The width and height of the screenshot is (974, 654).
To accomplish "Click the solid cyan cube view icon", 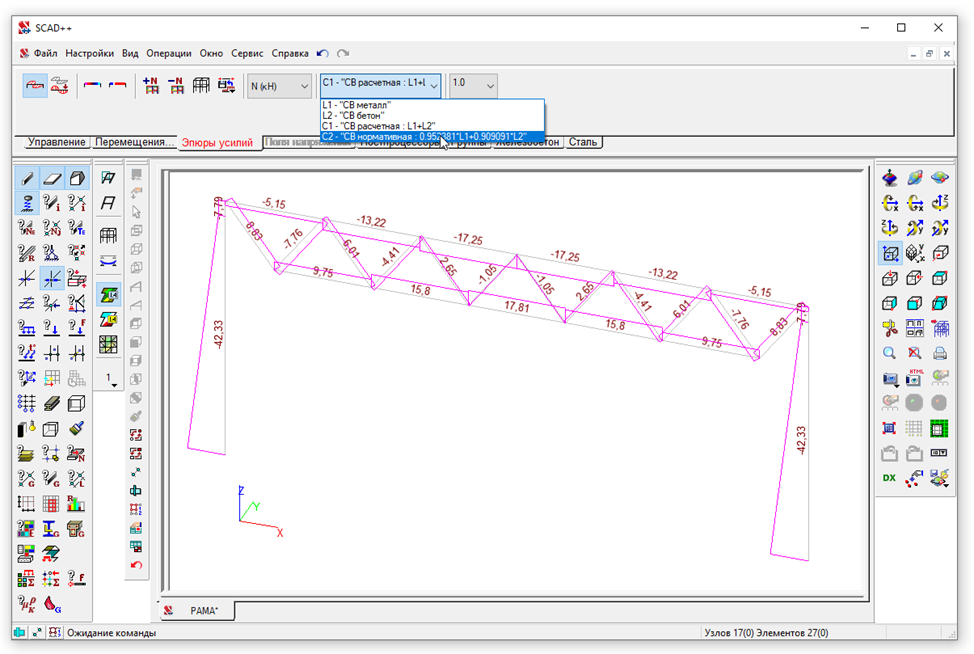I will point(914,303).
